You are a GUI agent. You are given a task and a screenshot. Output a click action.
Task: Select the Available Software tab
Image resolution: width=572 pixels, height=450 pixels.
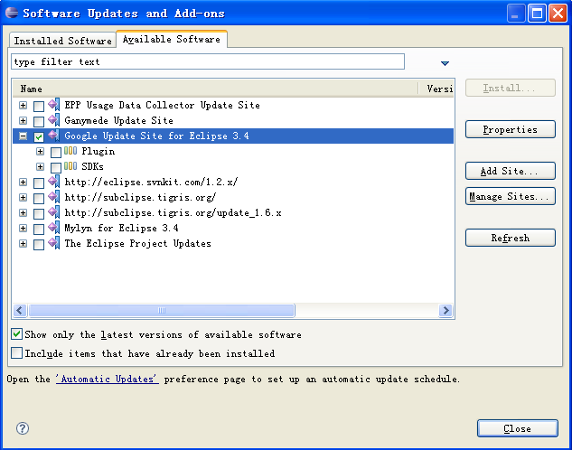pyautogui.click(x=171, y=39)
